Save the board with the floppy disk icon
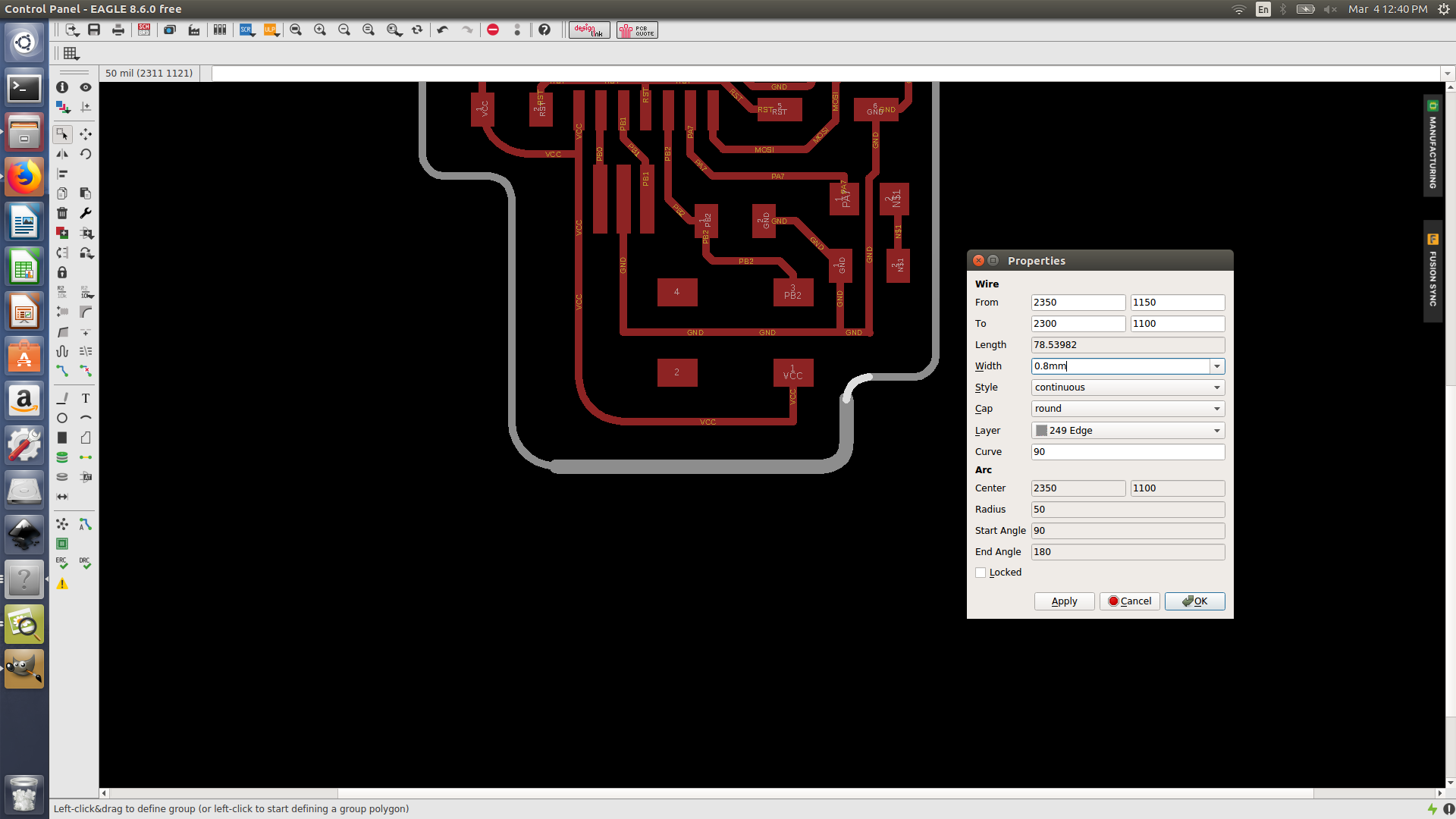This screenshot has width=1456, height=819. coord(94,30)
